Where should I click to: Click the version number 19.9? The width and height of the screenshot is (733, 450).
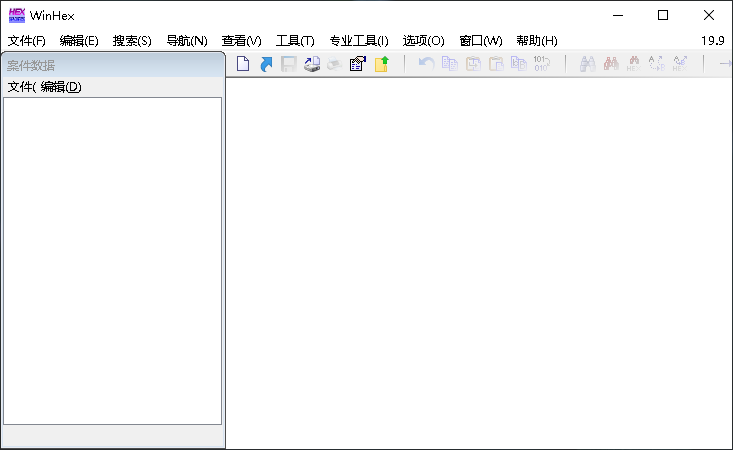click(x=712, y=41)
